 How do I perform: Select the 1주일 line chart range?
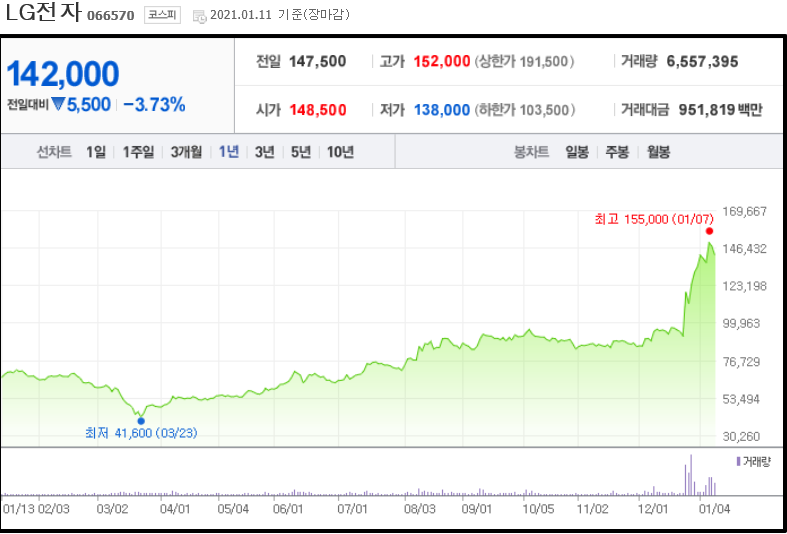[139, 152]
